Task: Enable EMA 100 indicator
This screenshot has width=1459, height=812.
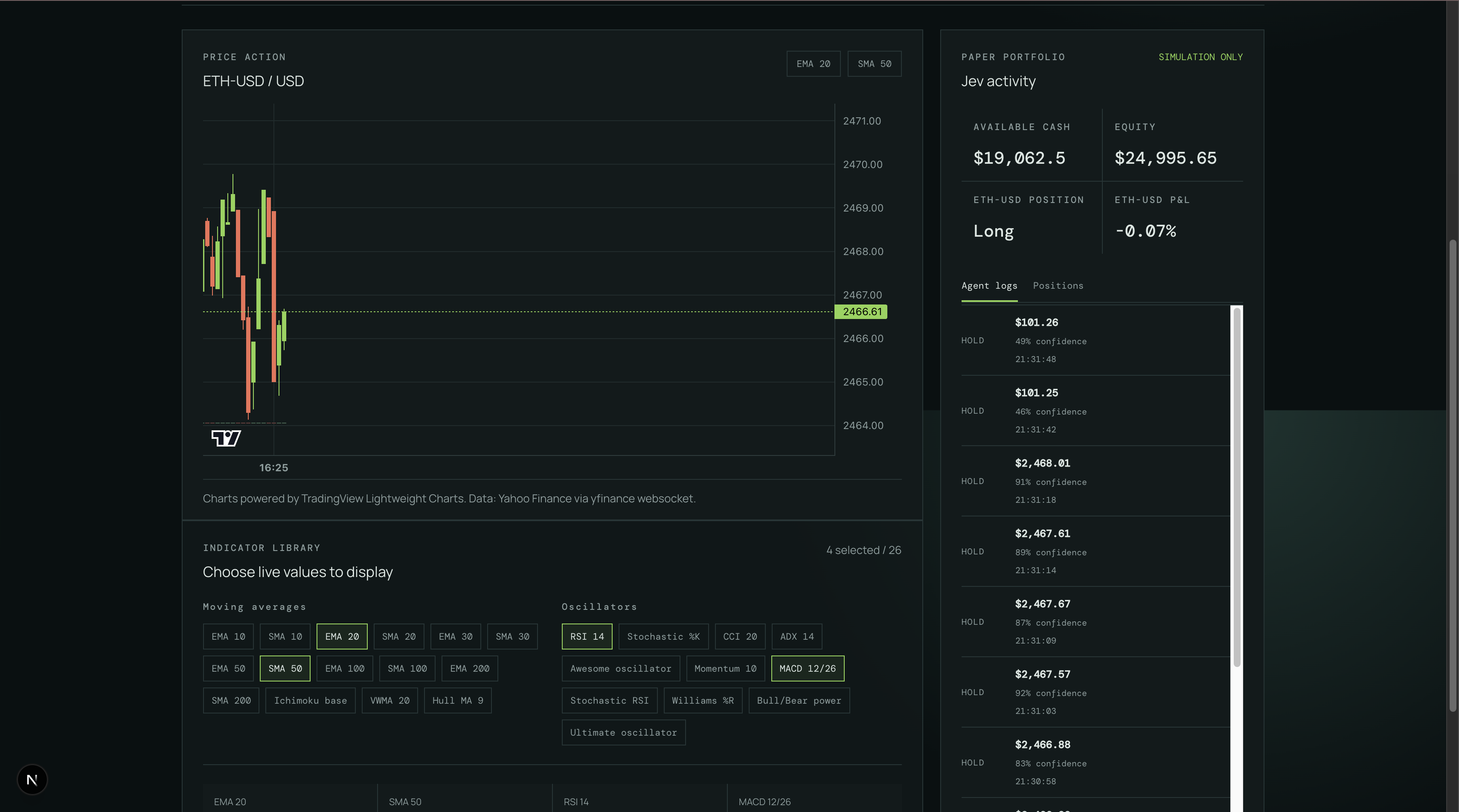Action: tap(344, 669)
